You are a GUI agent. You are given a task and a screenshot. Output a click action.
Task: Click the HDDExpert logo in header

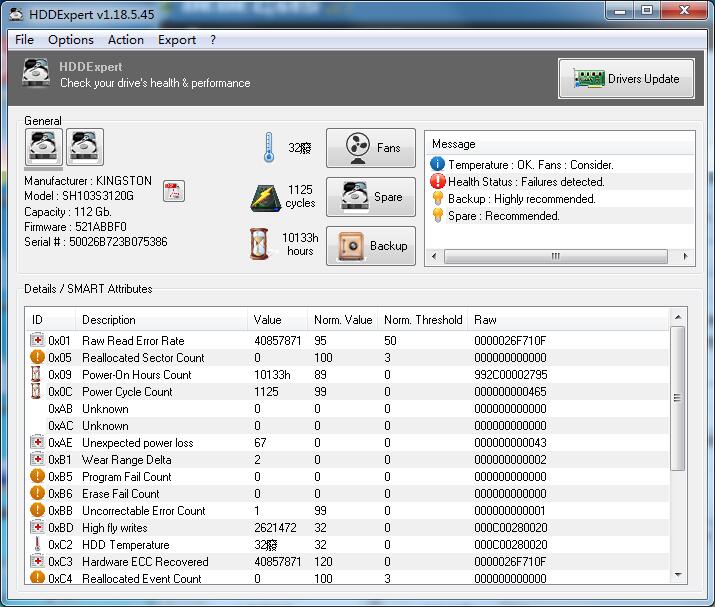pyautogui.click(x=36, y=75)
